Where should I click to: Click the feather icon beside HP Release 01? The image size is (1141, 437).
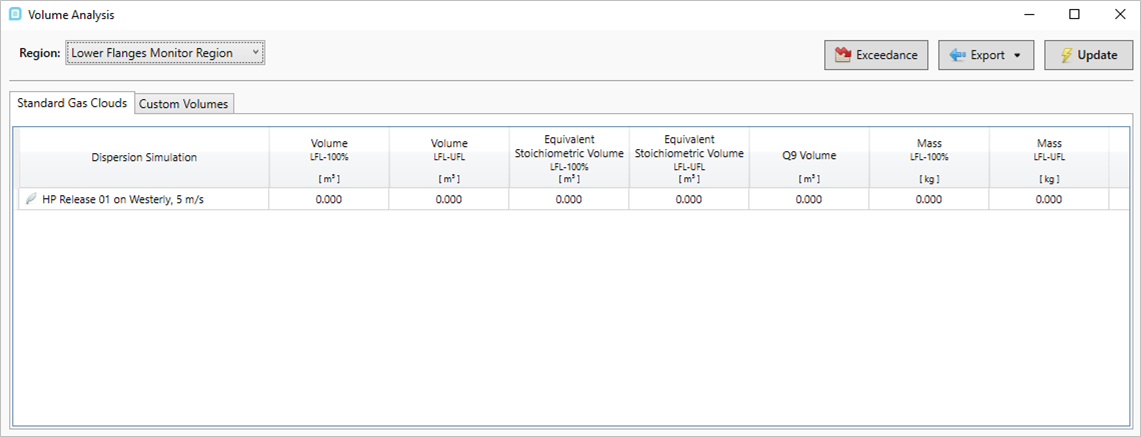[31, 199]
